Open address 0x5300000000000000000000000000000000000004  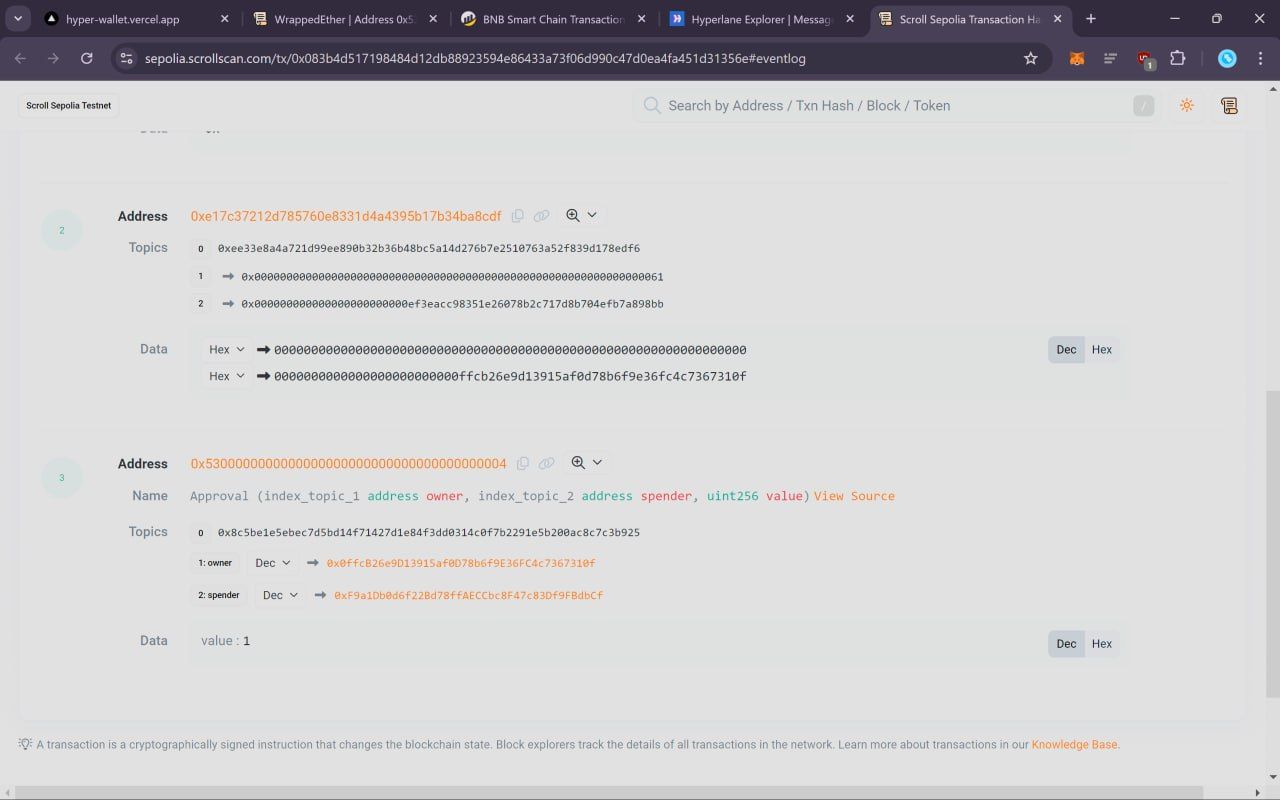(x=348, y=463)
